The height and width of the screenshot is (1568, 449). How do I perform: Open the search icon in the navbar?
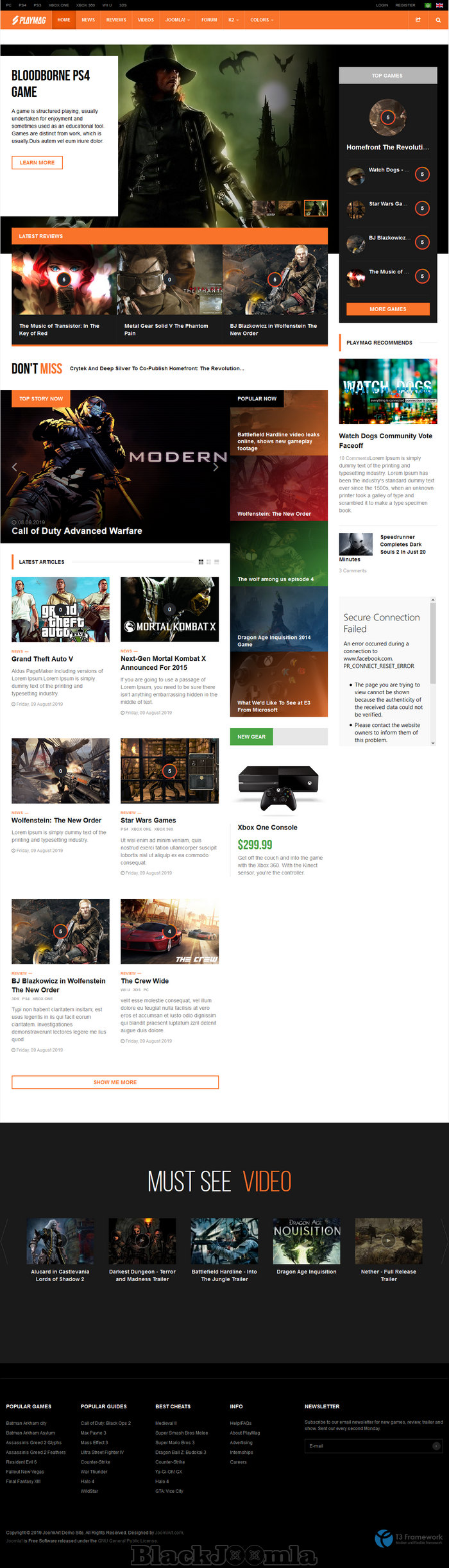(438, 20)
